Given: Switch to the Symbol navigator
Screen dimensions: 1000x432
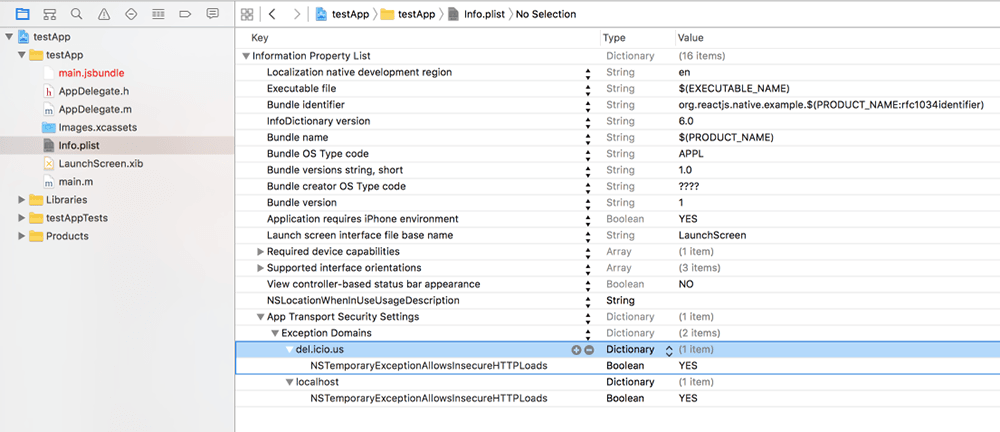Looking at the screenshot, I should click(50, 14).
